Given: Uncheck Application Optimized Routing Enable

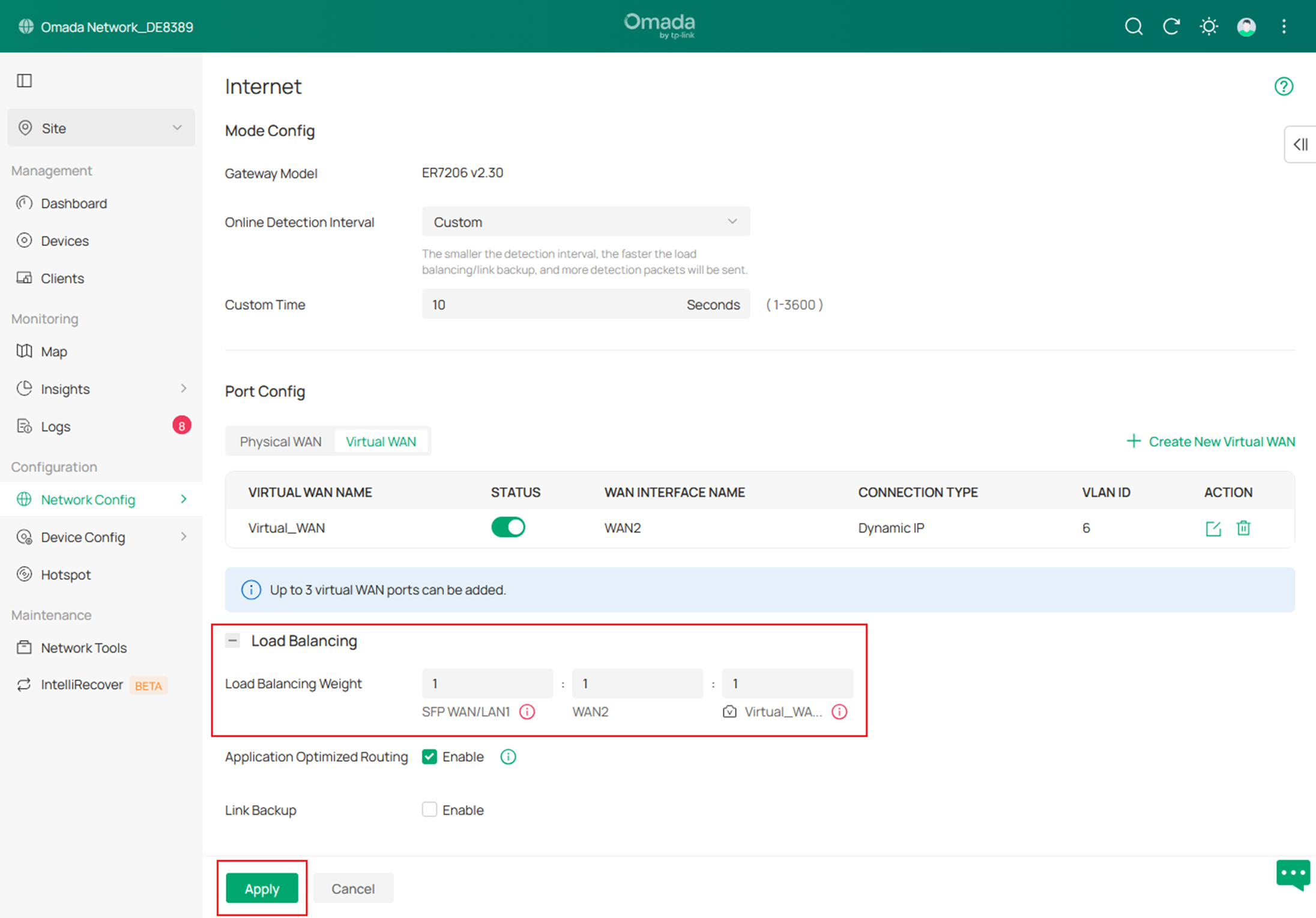Looking at the screenshot, I should [x=429, y=756].
